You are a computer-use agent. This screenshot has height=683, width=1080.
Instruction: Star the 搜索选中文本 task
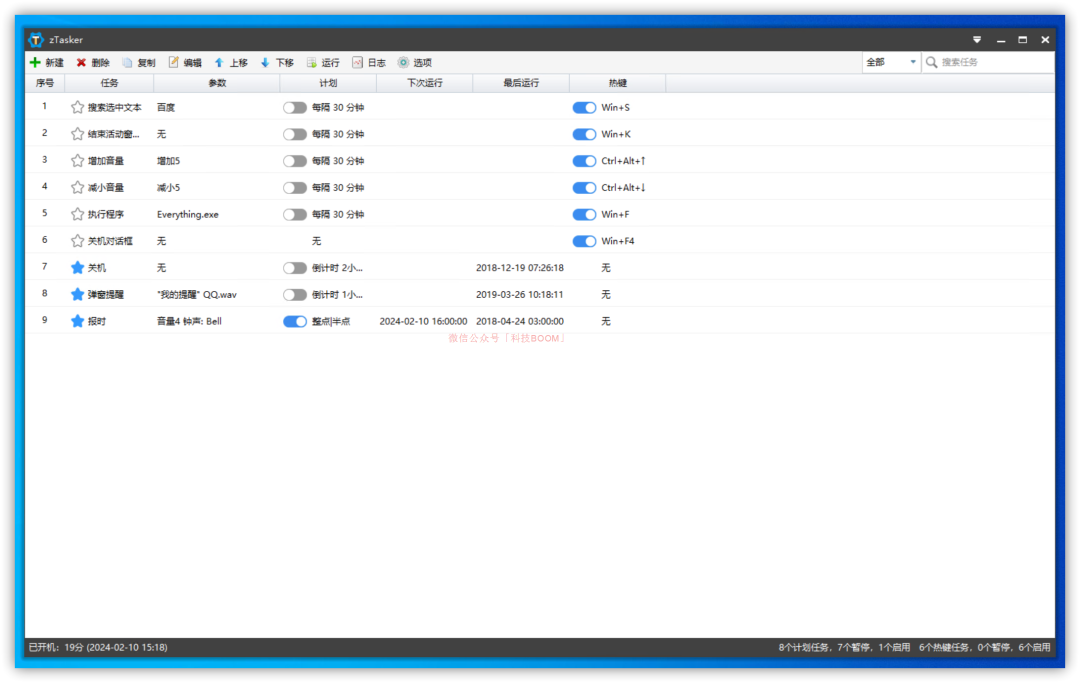tap(77, 107)
